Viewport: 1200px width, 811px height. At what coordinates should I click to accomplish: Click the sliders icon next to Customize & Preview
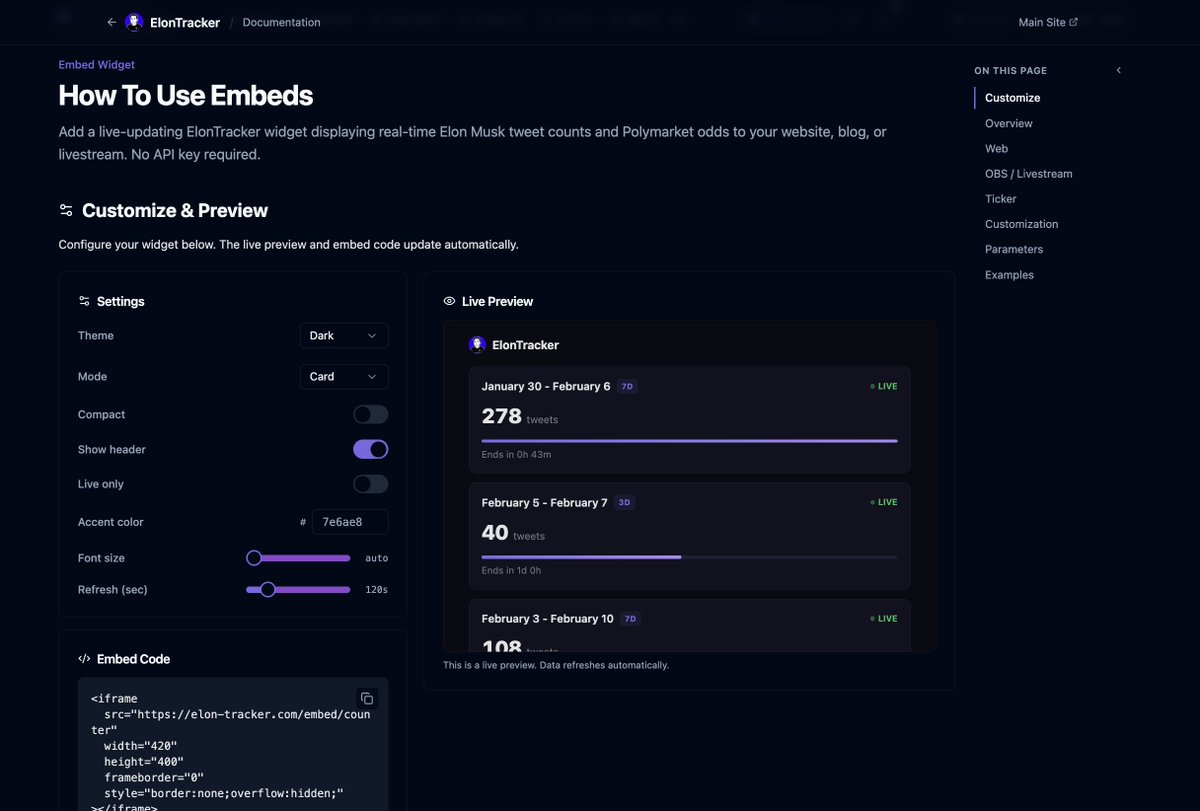point(66,210)
